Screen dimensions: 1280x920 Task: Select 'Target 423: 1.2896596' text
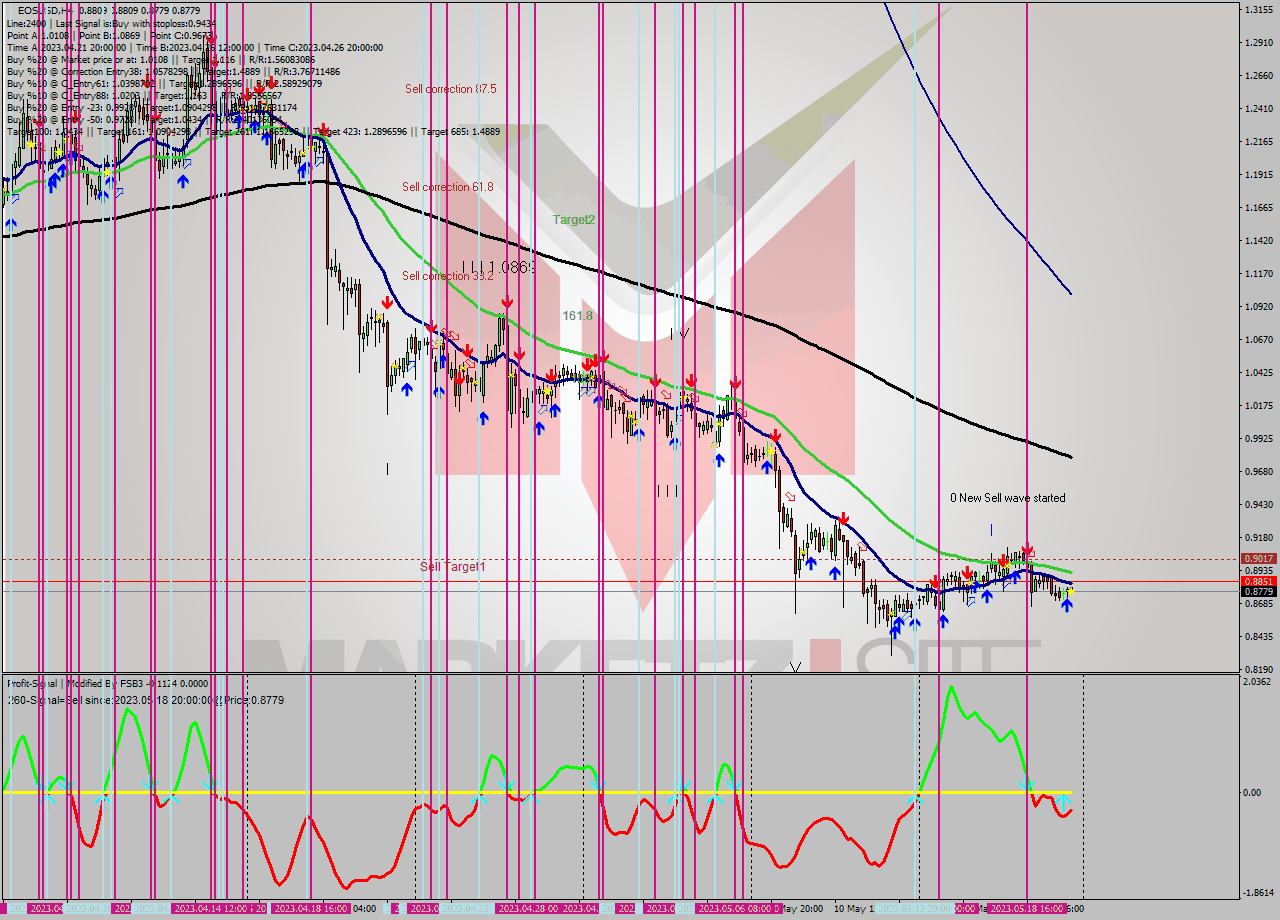[x=362, y=132]
